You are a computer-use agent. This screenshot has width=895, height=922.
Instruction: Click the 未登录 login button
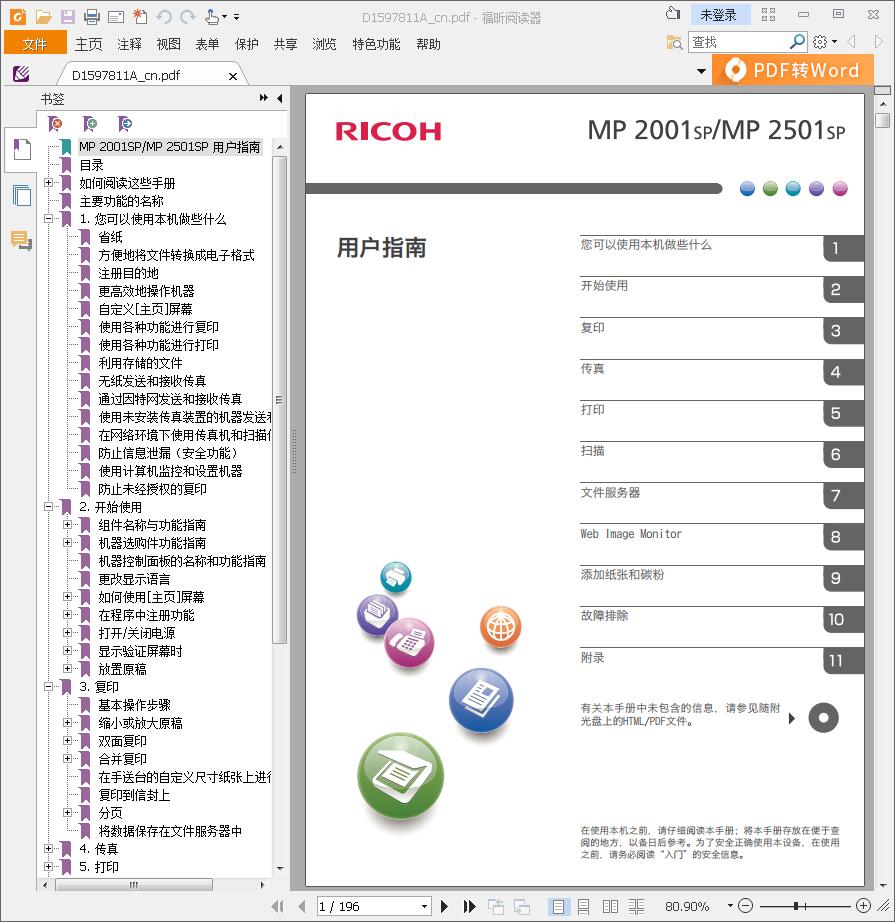719,15
